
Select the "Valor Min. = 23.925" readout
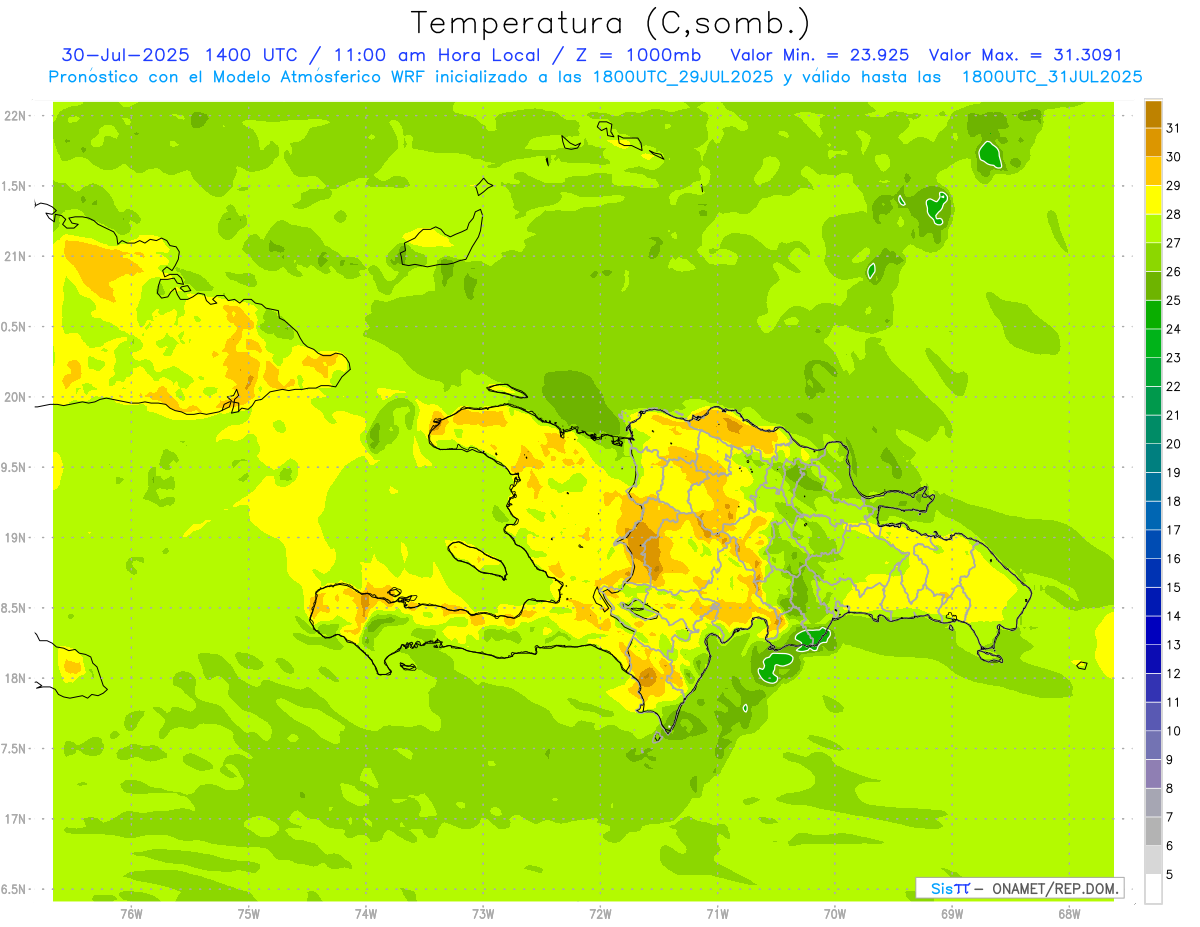[x=820, y=55]
